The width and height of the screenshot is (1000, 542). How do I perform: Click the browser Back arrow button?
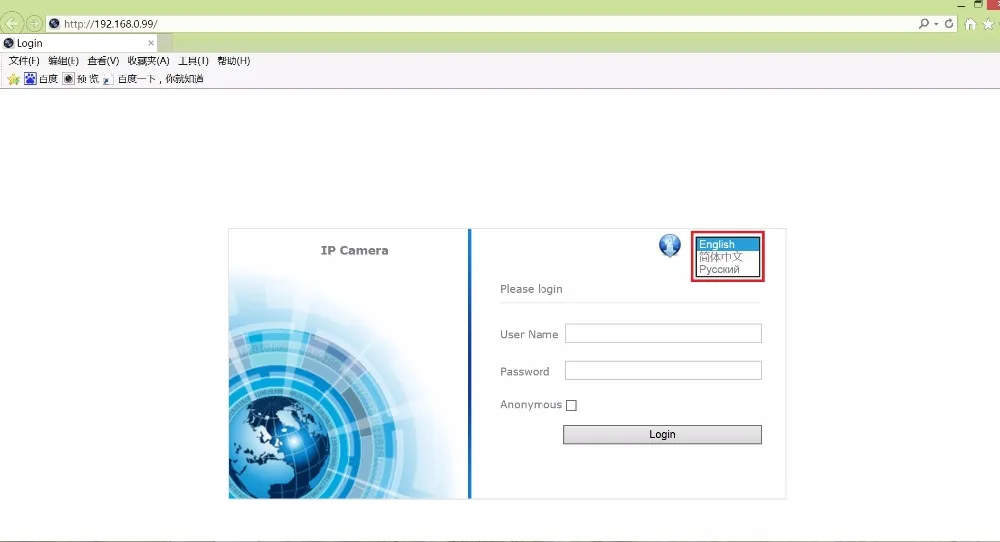pyautogui.click(x=11, y=24)
